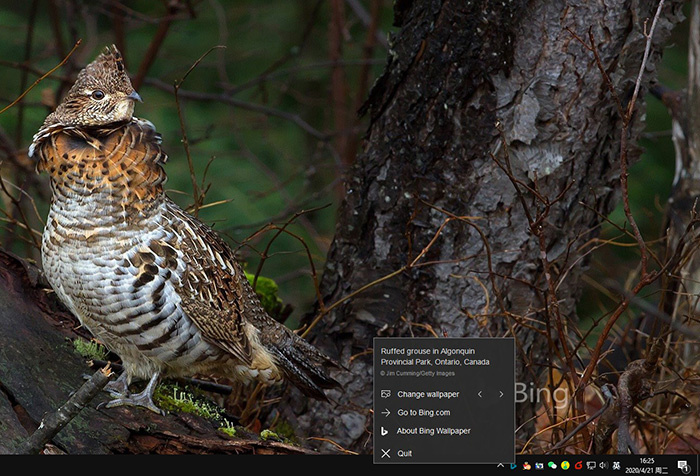Select Go to Bing.com
The height and width of the screenshot is (476, 700).
tap(423, 412)
